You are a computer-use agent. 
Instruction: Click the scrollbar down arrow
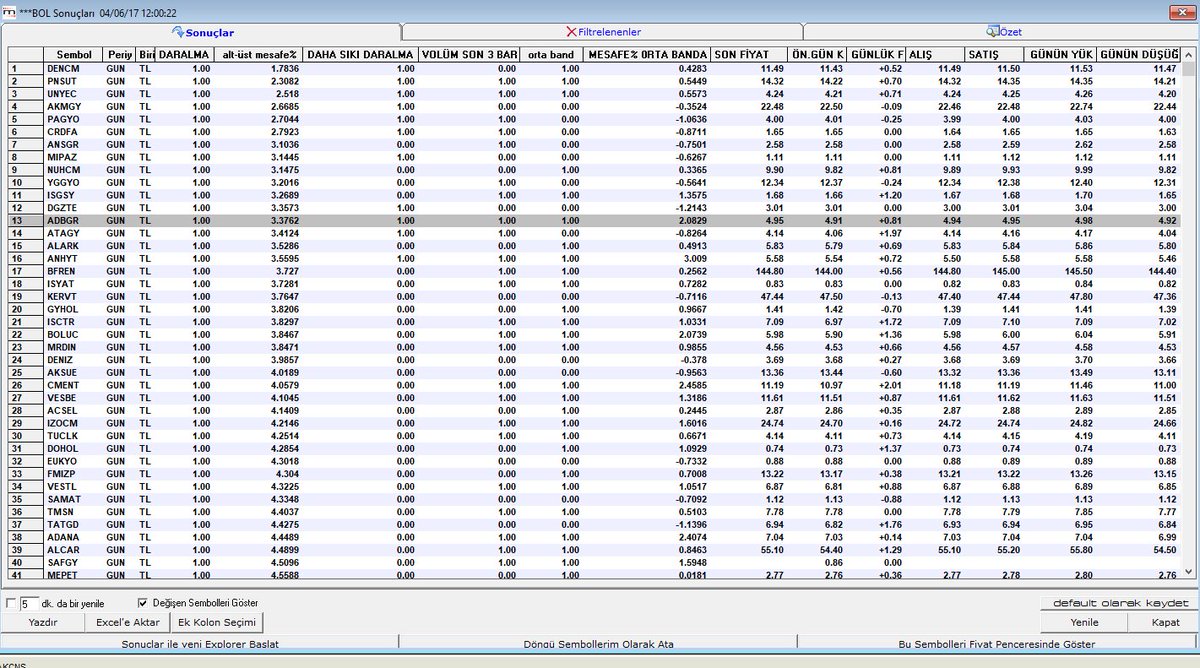pyautogui.click(x=1189, y=571)
